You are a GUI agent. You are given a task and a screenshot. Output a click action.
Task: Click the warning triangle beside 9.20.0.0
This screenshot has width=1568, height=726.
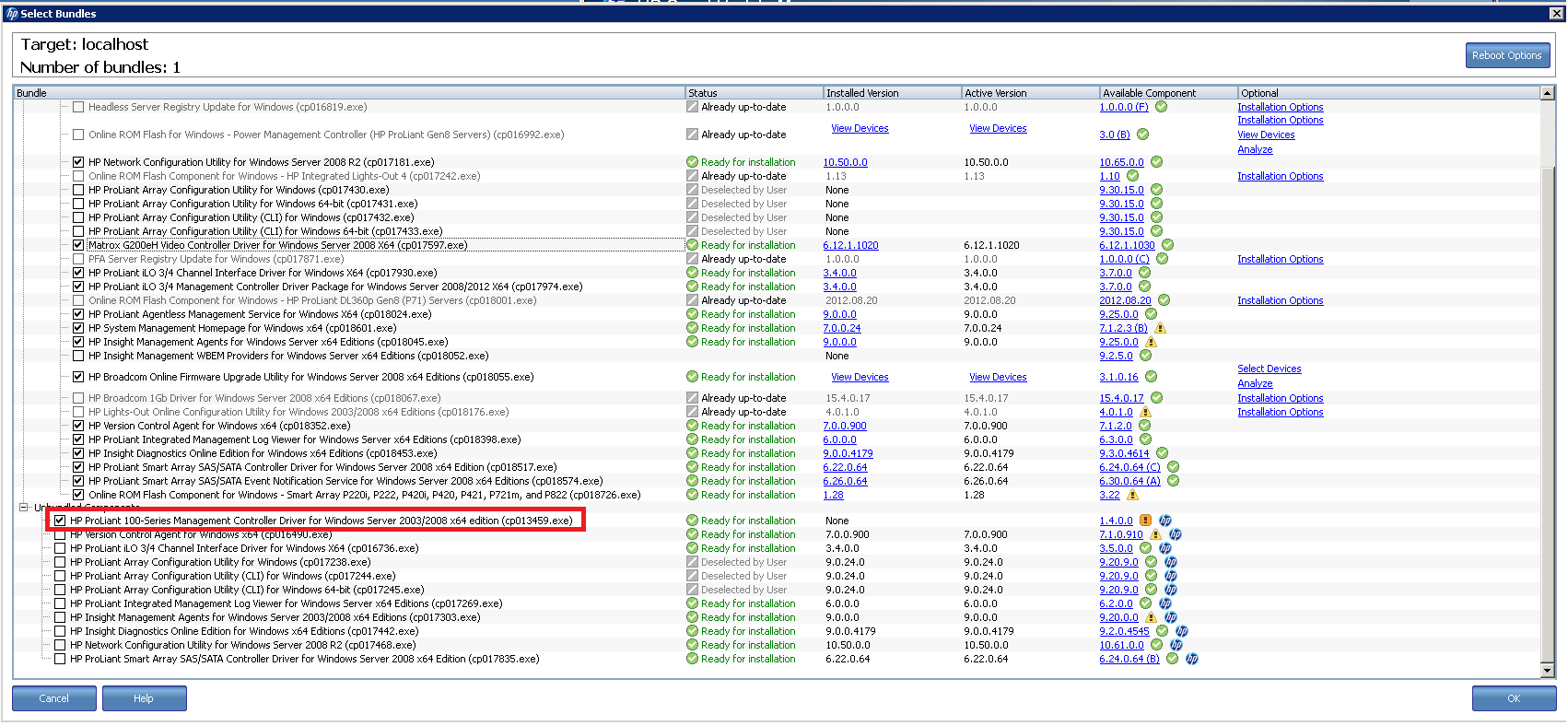click(x=1151, y=617)
